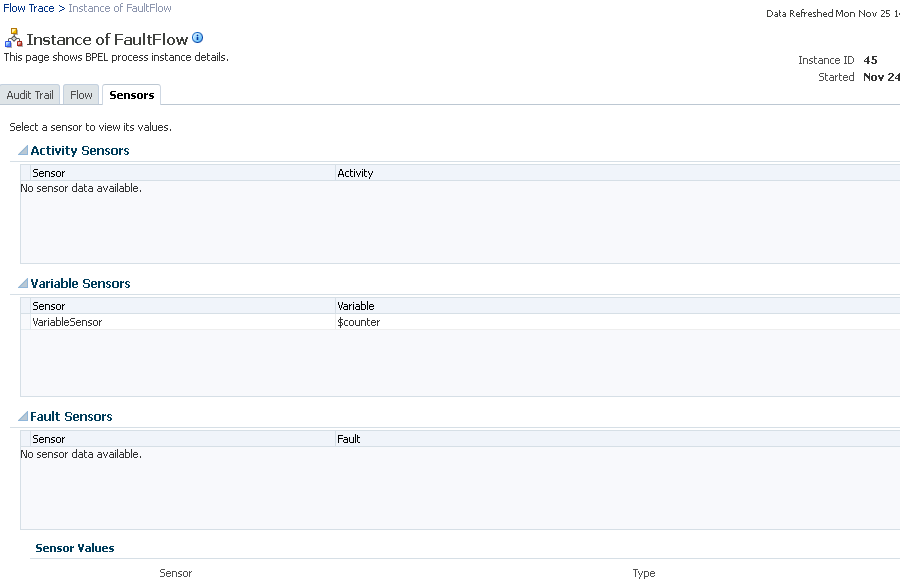This screenshot has height=587, width=900.
Task: Click the Instance of FaultFlow breadcrumb text
Action: click(x=120, y=8)
